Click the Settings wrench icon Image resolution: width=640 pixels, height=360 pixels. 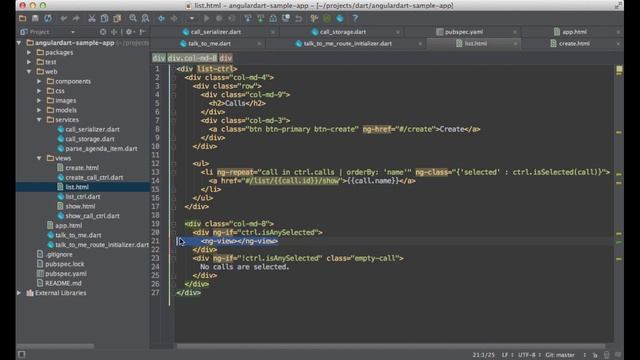coord(314,18)
